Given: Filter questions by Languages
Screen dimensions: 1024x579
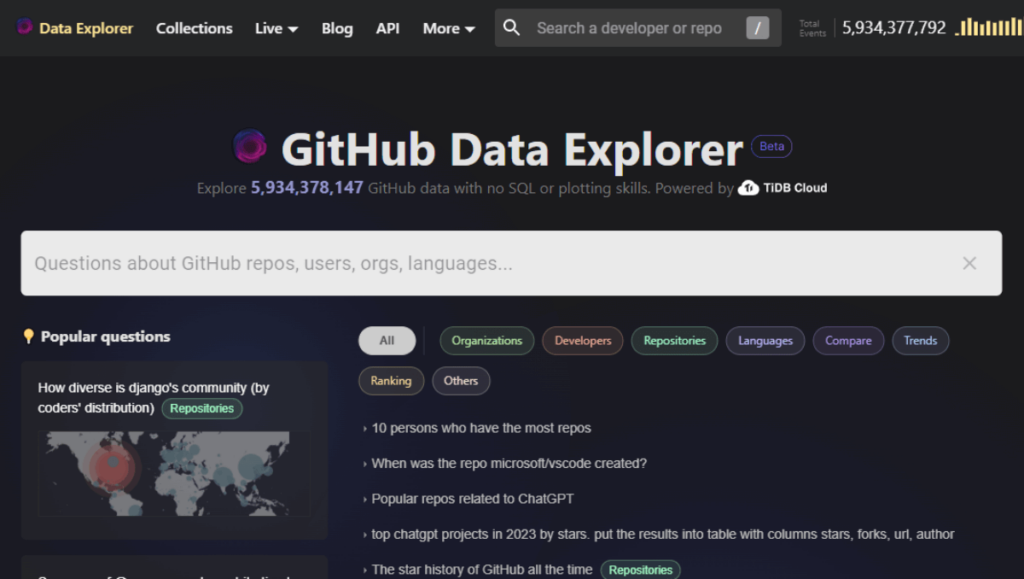Looking at the screenshot, I should click(x=765, y=341).
